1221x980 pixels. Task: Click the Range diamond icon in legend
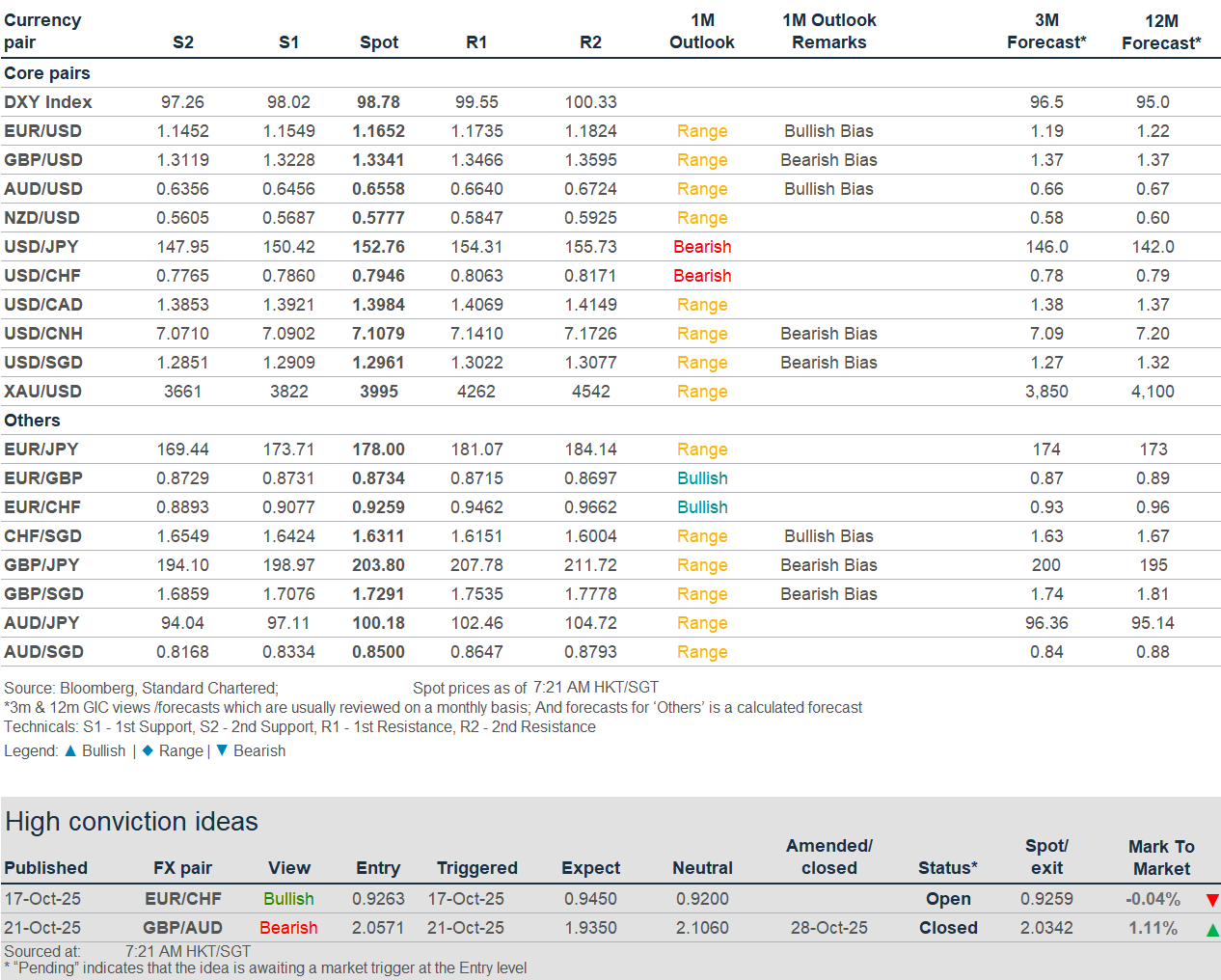(x=148, y=750)
